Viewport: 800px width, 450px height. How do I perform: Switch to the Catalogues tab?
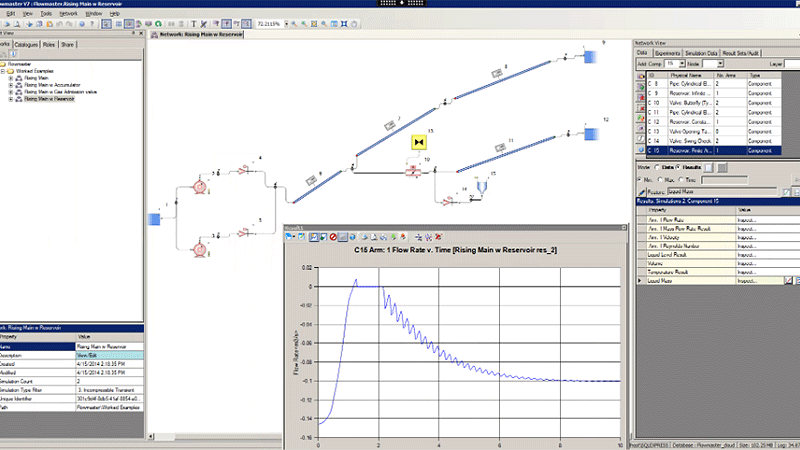click(x=26, y=45)
